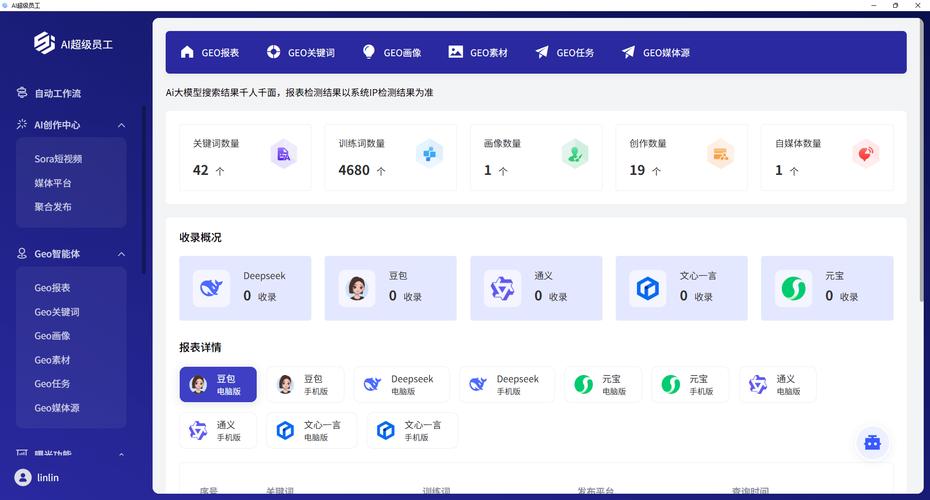The height and width of the screenshot is (500, 930).
Task: Click the home icon of GEO报表 tab
Action: (x=187, y=52)
